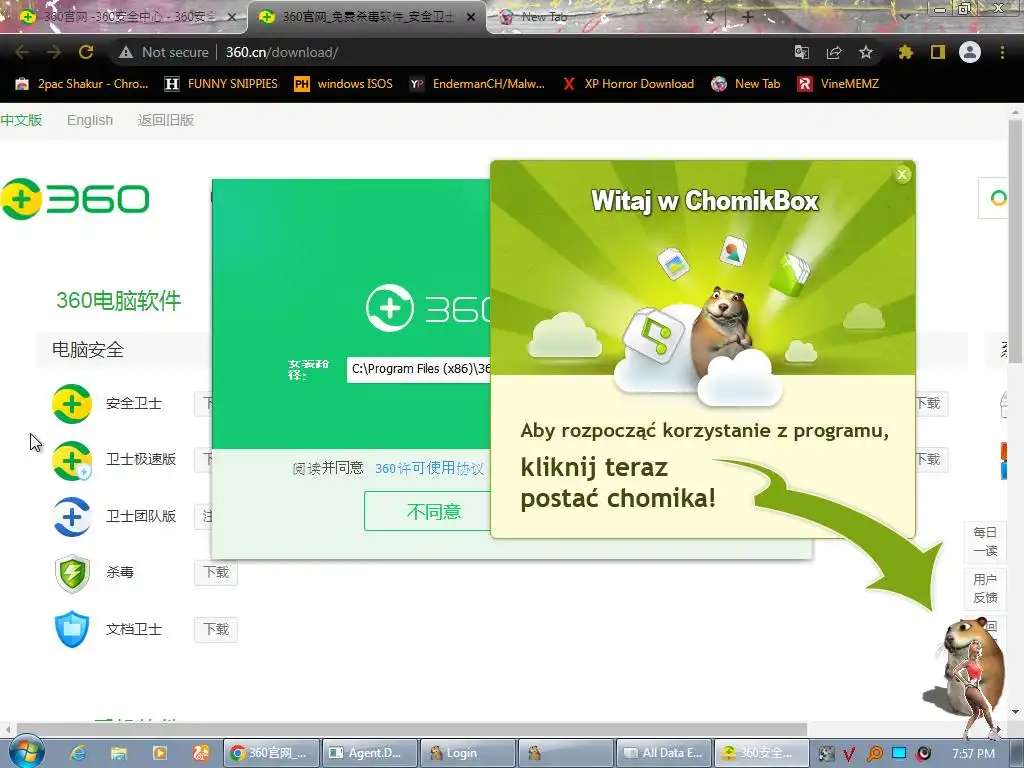
Task: Click the 电脑安全 category heading
Action: (x=88, y=350)
